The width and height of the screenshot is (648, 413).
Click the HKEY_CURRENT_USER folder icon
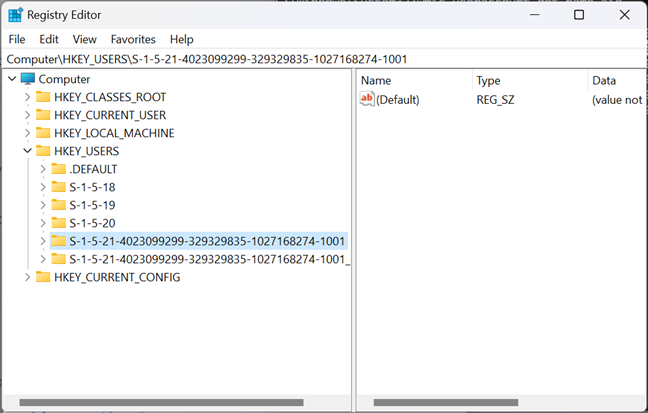tap(43, 115)
